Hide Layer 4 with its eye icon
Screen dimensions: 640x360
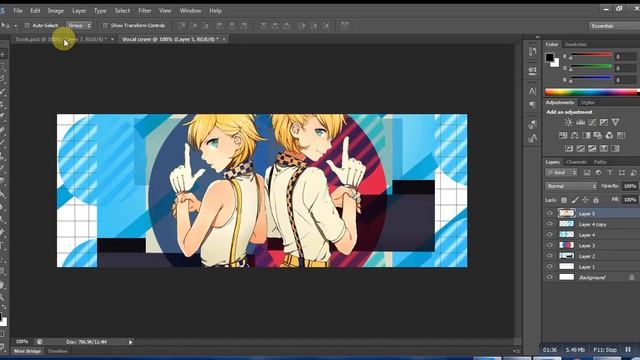549,235
